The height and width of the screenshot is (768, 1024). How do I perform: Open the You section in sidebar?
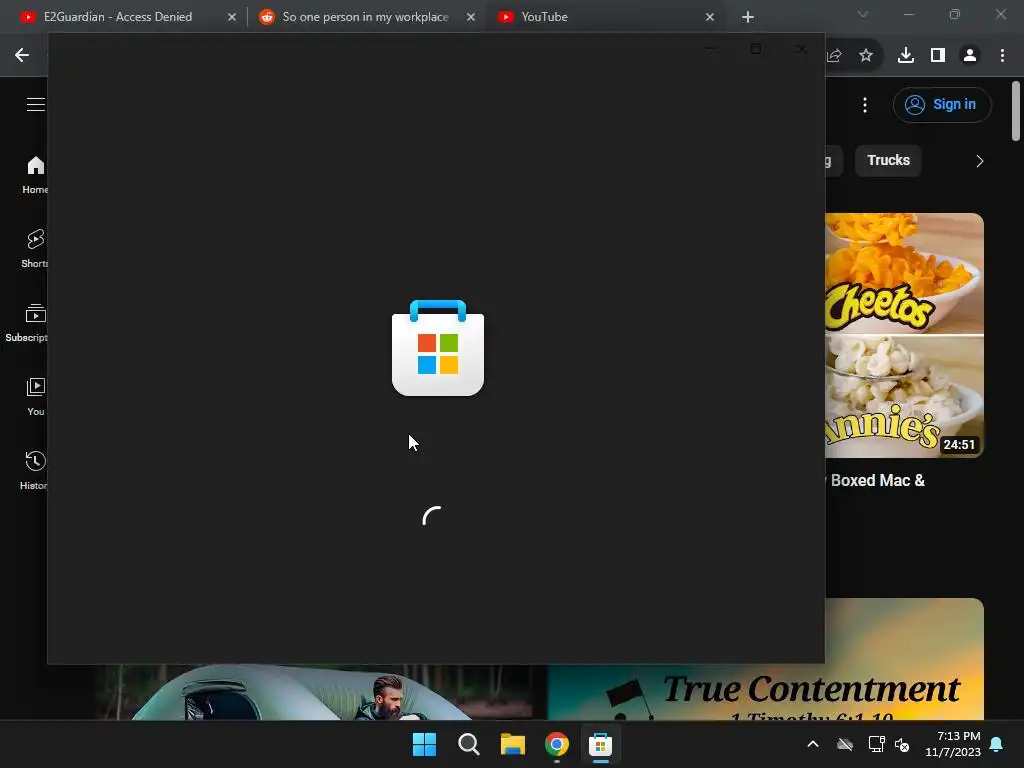coord(35,396)
